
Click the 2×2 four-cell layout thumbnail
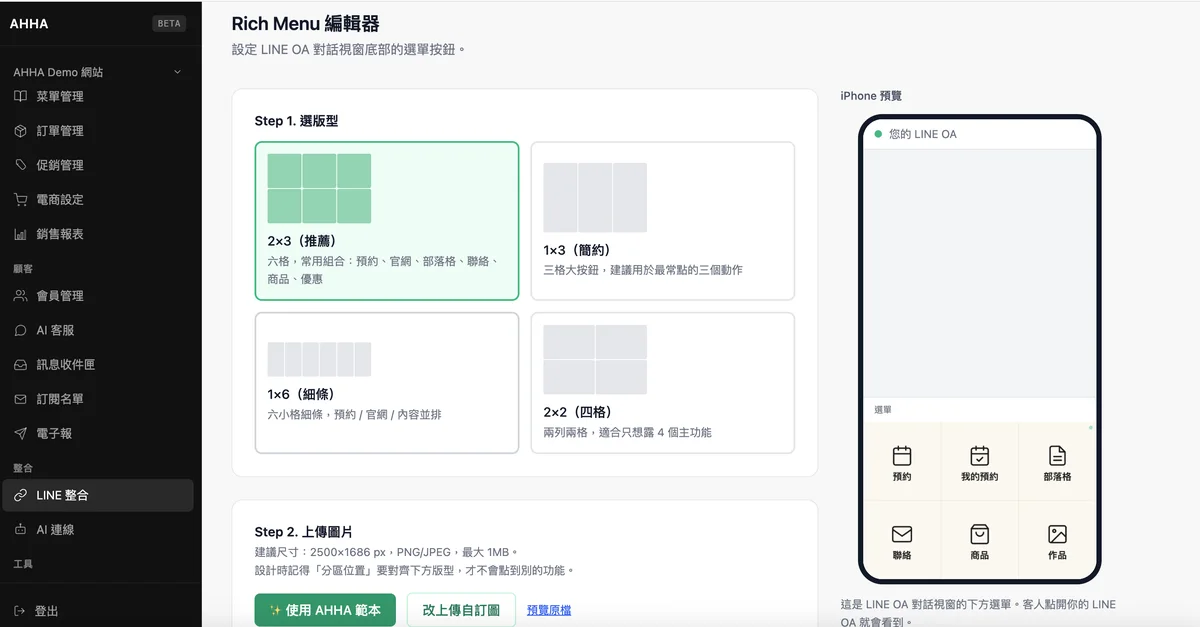point(595,359)
